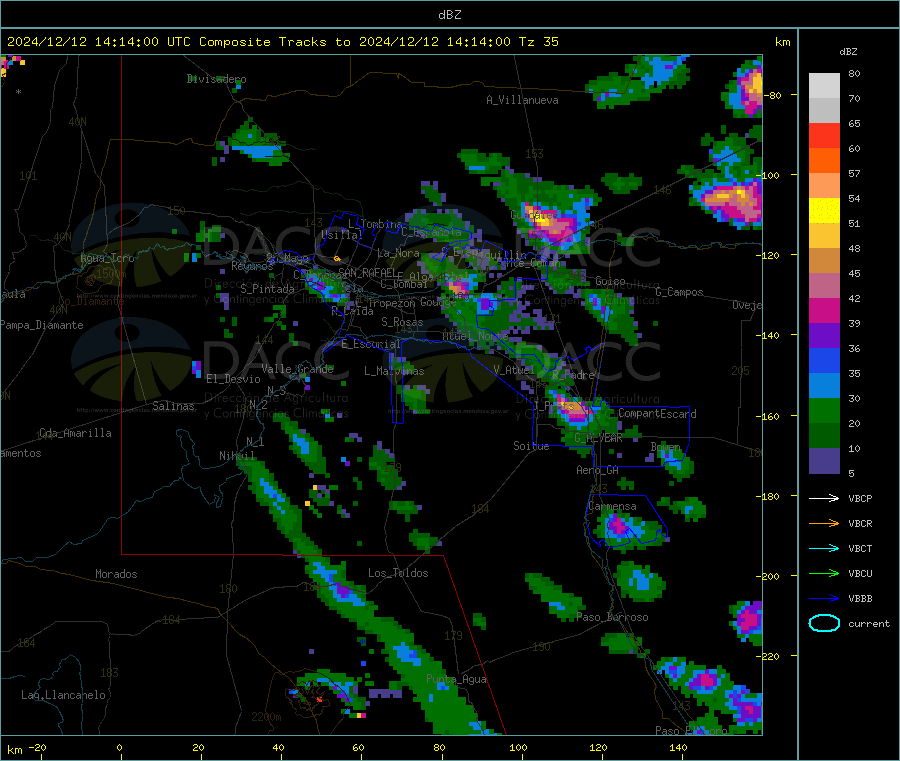Pick the purple swatch between 39 and 36

(x=824, y=336)
